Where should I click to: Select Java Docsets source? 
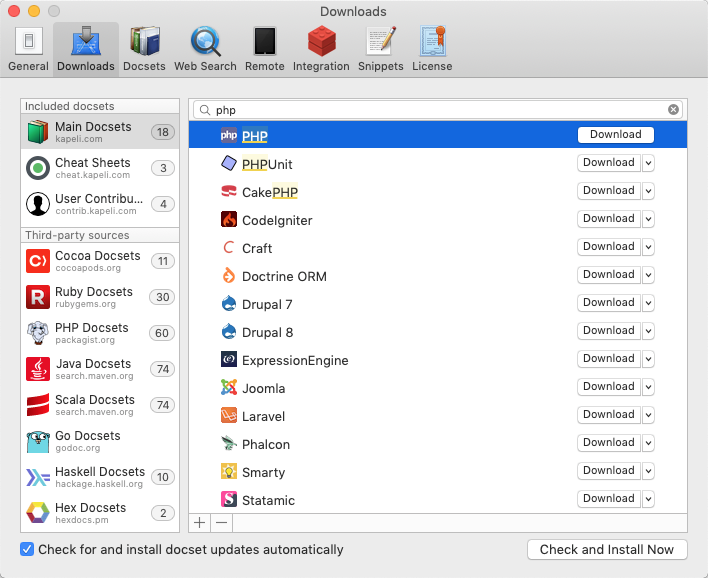click(x=100, y=369)
